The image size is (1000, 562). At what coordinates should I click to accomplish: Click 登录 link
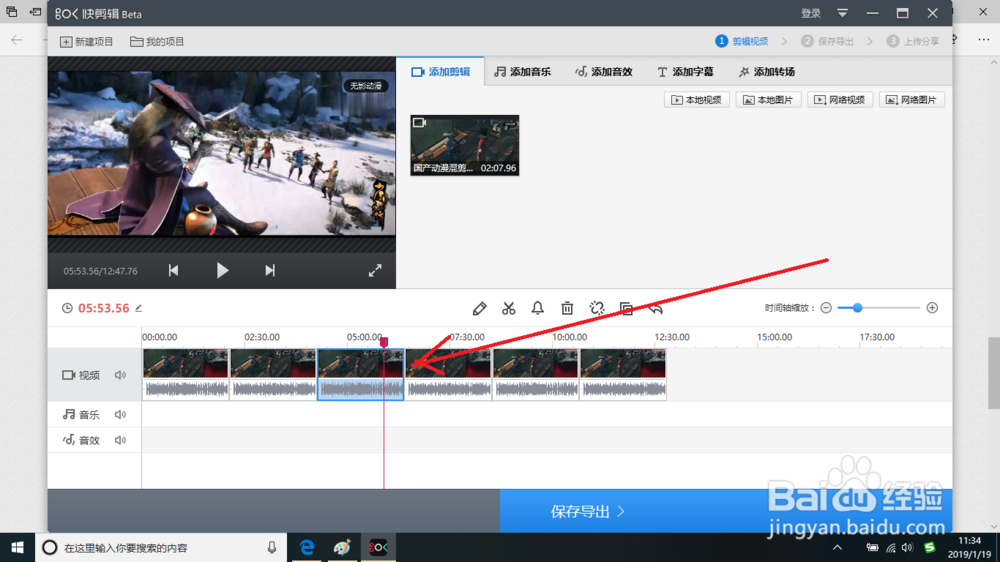pyautogui.click(x=811, y=13)
